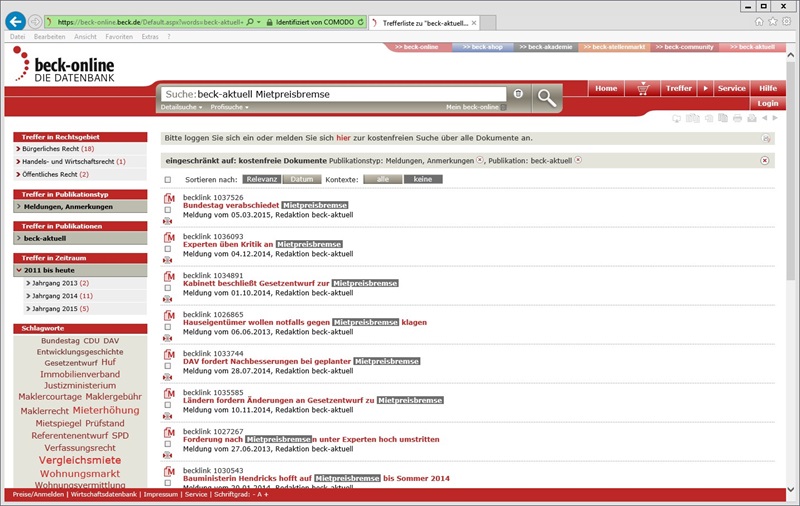Image resolution: width=800 pixels, height=506 pixels.
Task: Sort results by Relevanz
Action: coord(262,180)
